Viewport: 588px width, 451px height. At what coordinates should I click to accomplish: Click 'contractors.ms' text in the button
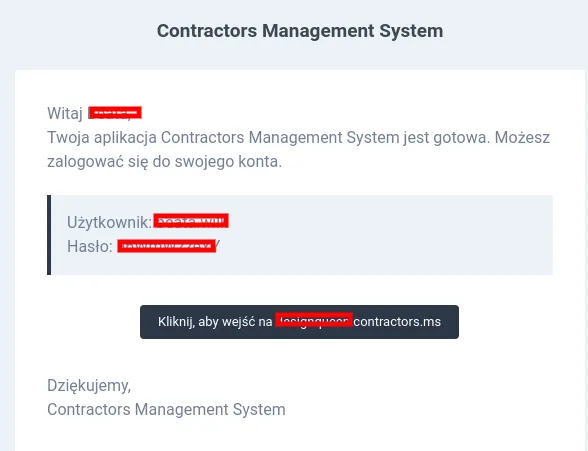397,322
